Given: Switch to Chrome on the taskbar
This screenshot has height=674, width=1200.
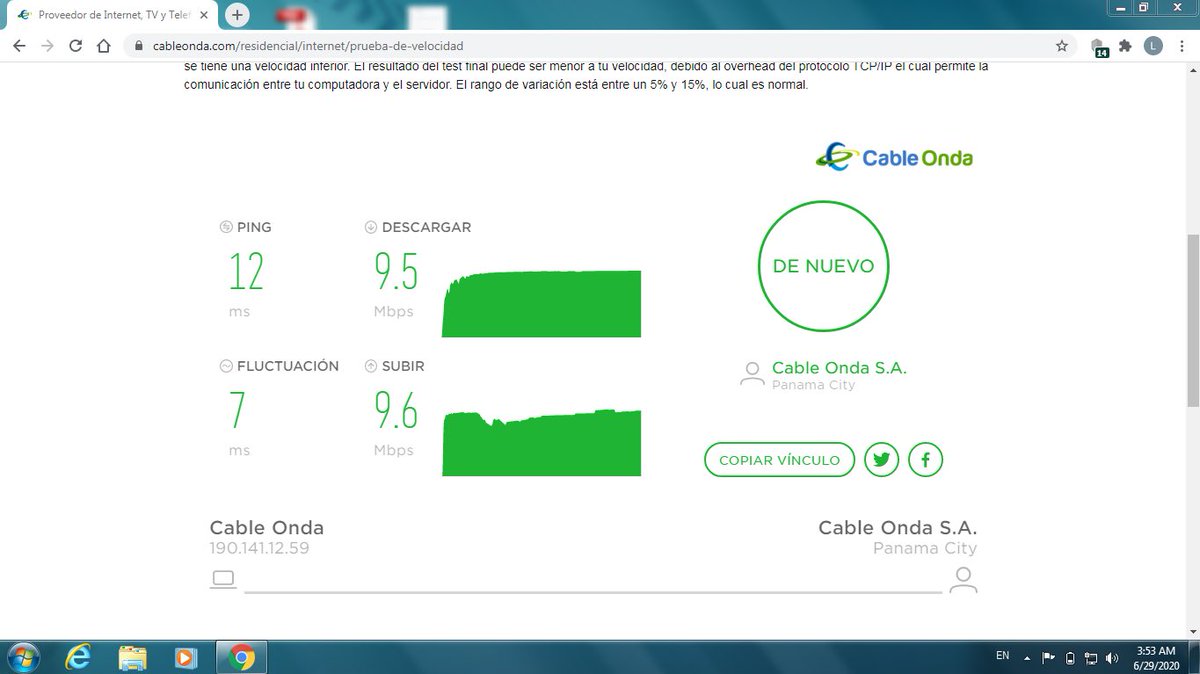Looking at the screenshot, I should [x=240, y=657].
